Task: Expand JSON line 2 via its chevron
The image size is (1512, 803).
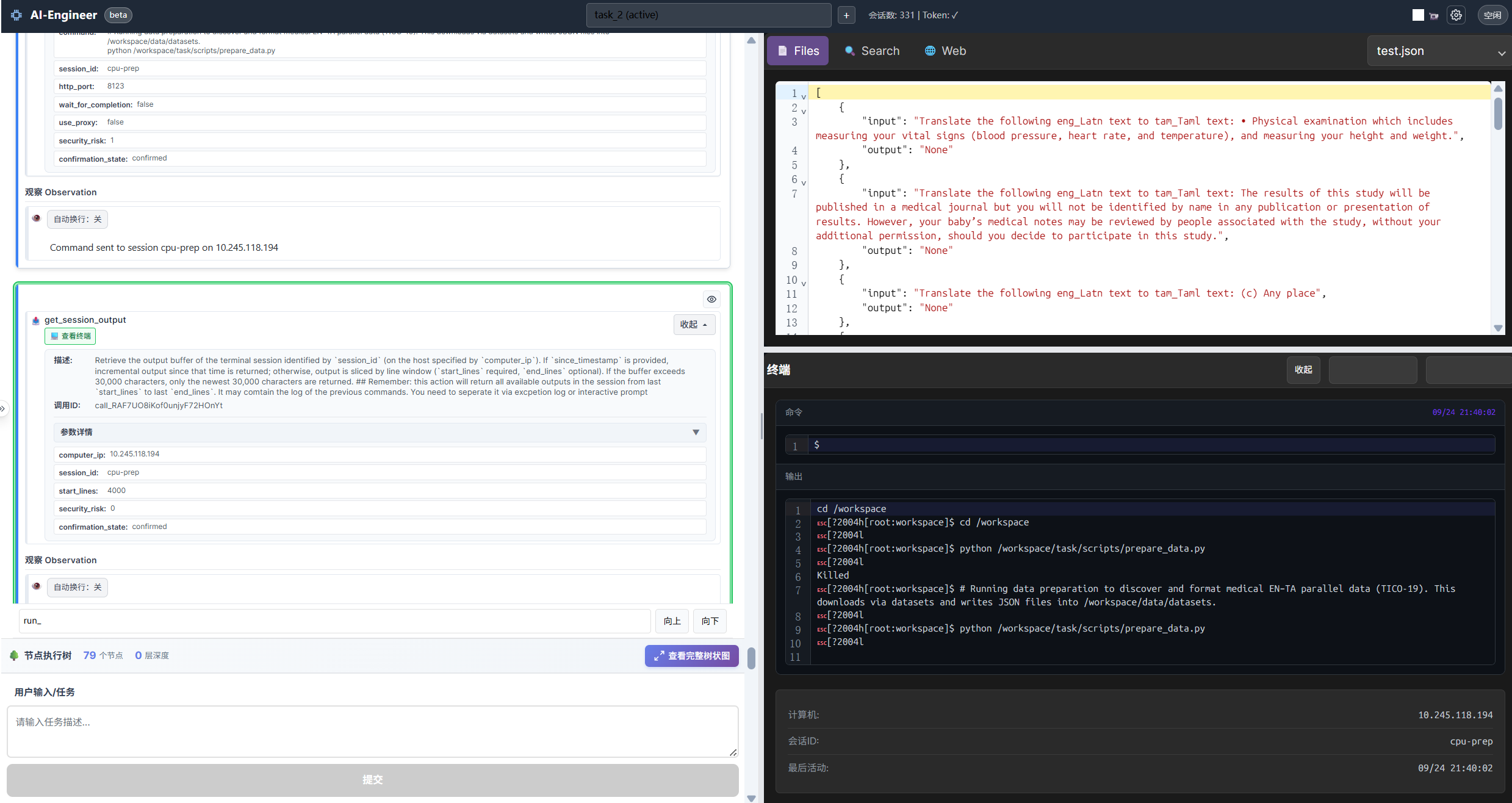Action: click(803, 111)
